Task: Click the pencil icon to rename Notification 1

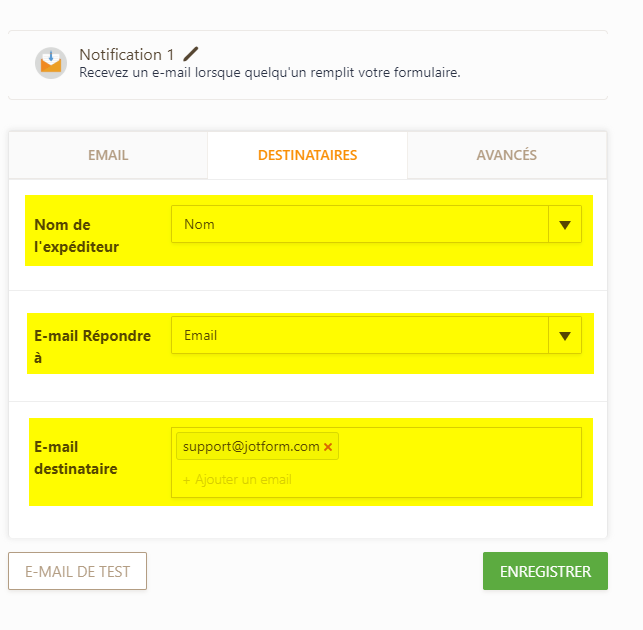Action: click(x=190, y=54)
